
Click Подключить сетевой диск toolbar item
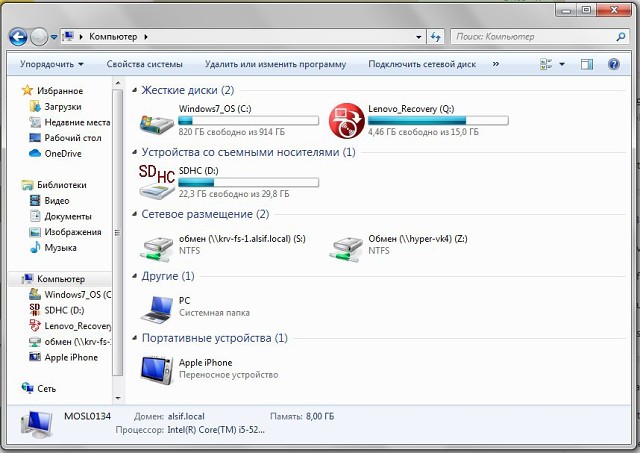coord(421,64)
